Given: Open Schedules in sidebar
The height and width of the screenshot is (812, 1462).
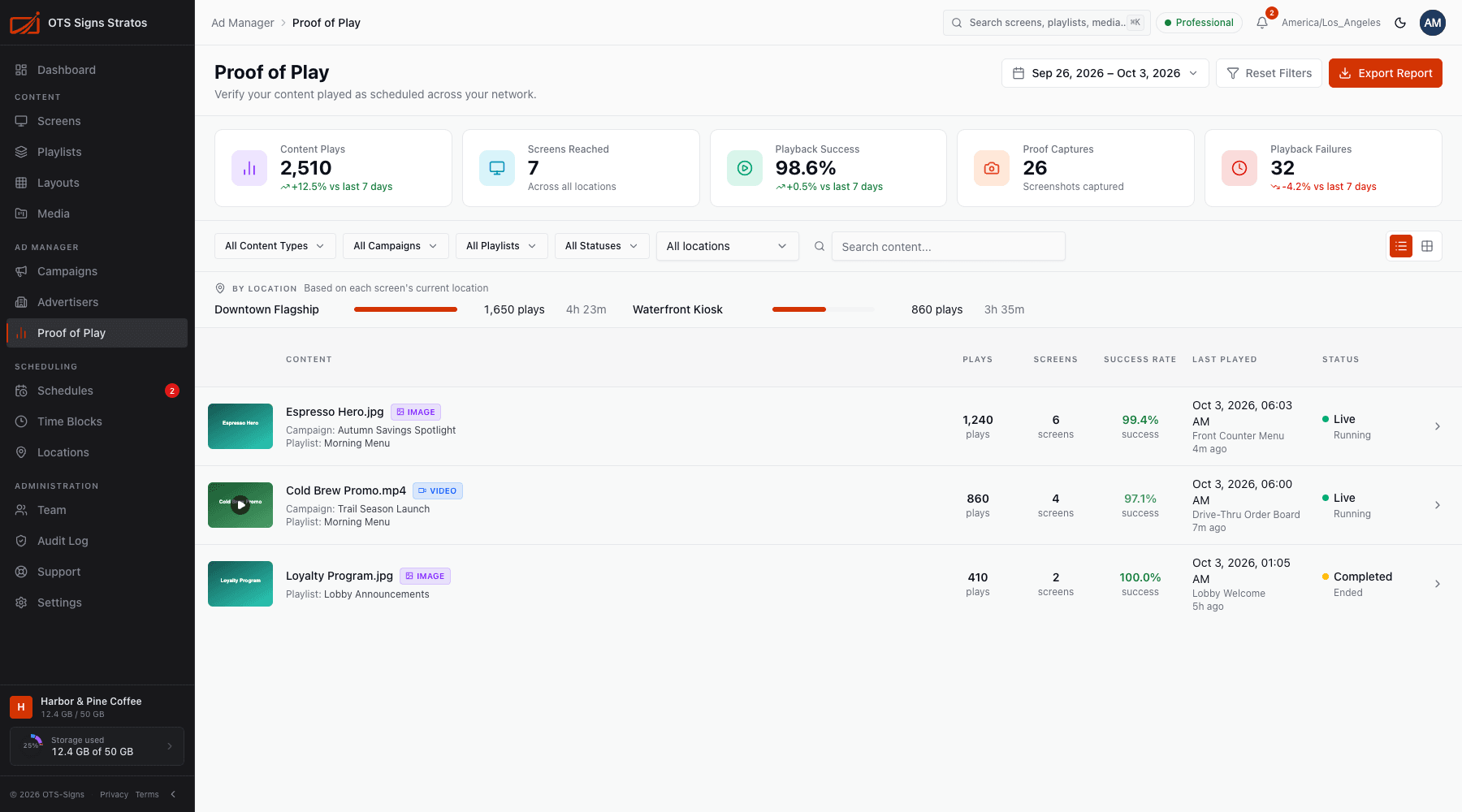Looking at the screenshot, I should tap(97, 391).
